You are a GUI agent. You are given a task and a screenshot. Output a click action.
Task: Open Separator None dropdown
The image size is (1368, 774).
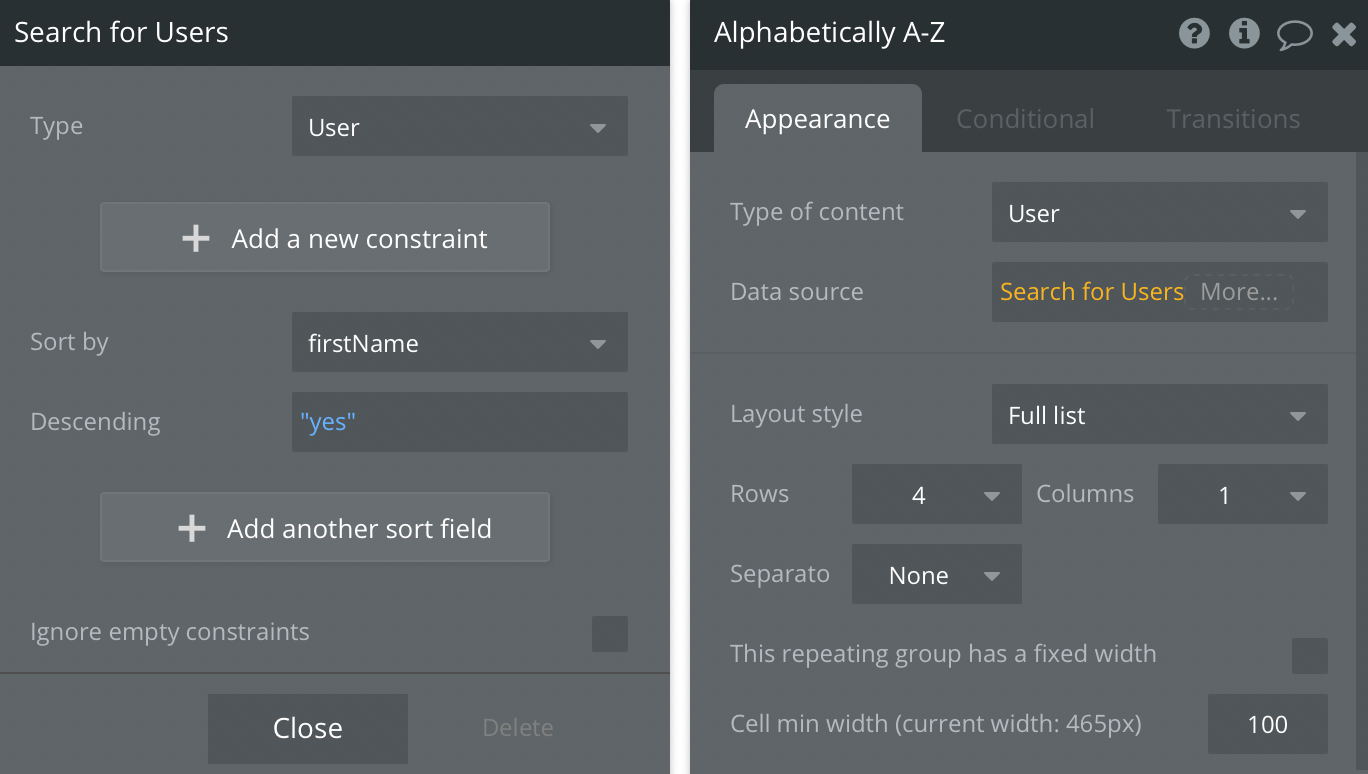937,574
